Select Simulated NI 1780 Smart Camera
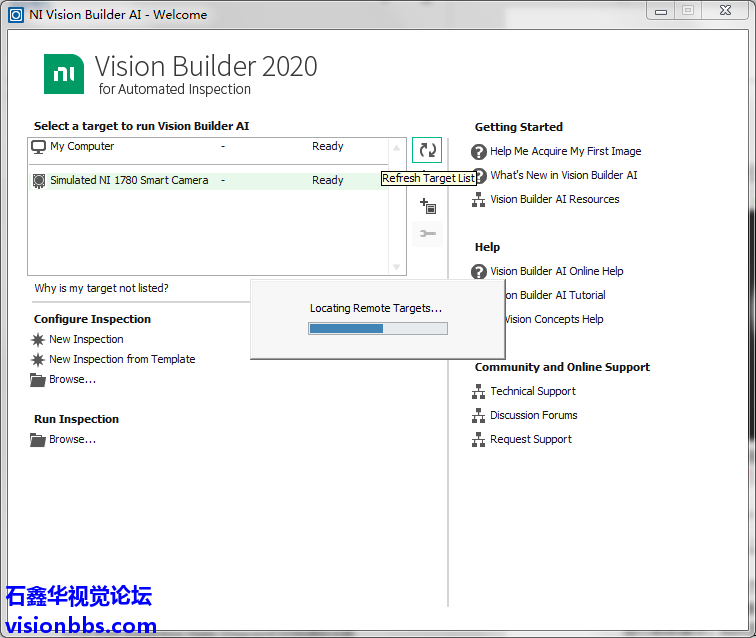This screenshot has width=756, height=638. coord(129,181)
